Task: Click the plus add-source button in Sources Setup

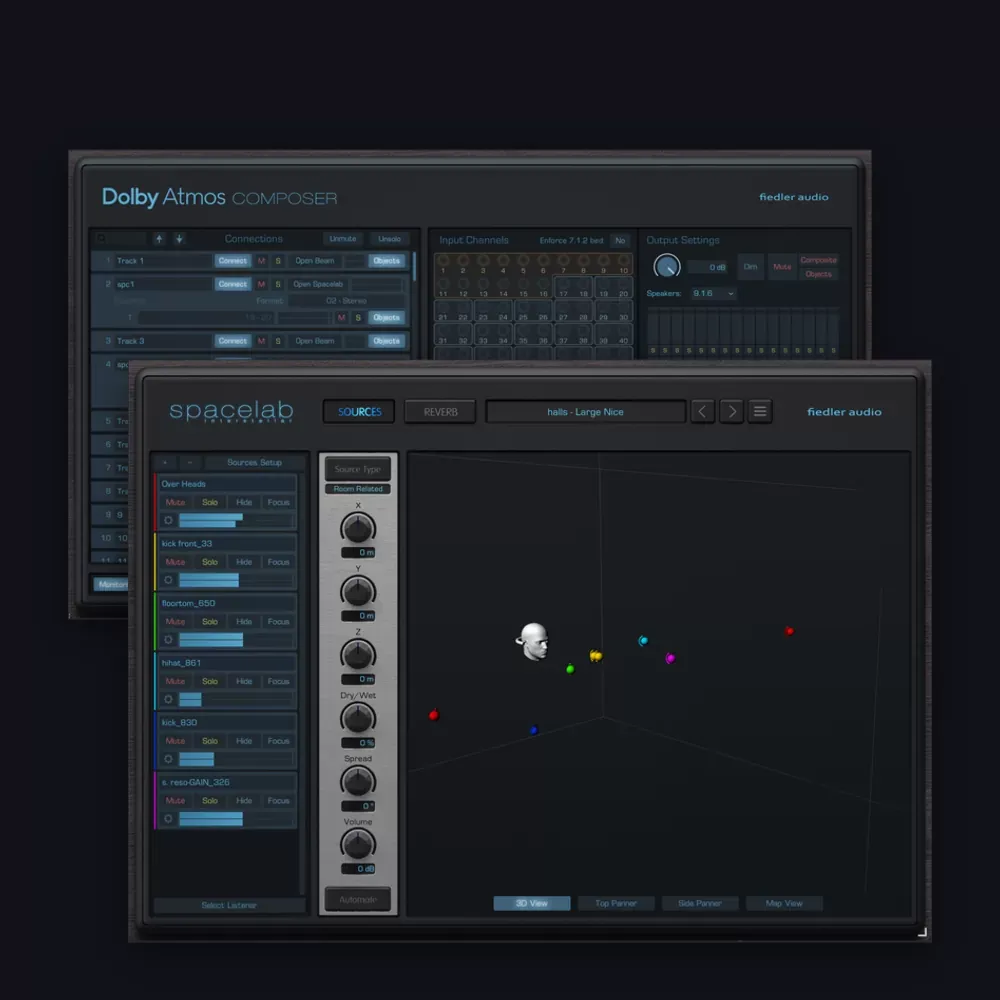Action: (165, 462)
